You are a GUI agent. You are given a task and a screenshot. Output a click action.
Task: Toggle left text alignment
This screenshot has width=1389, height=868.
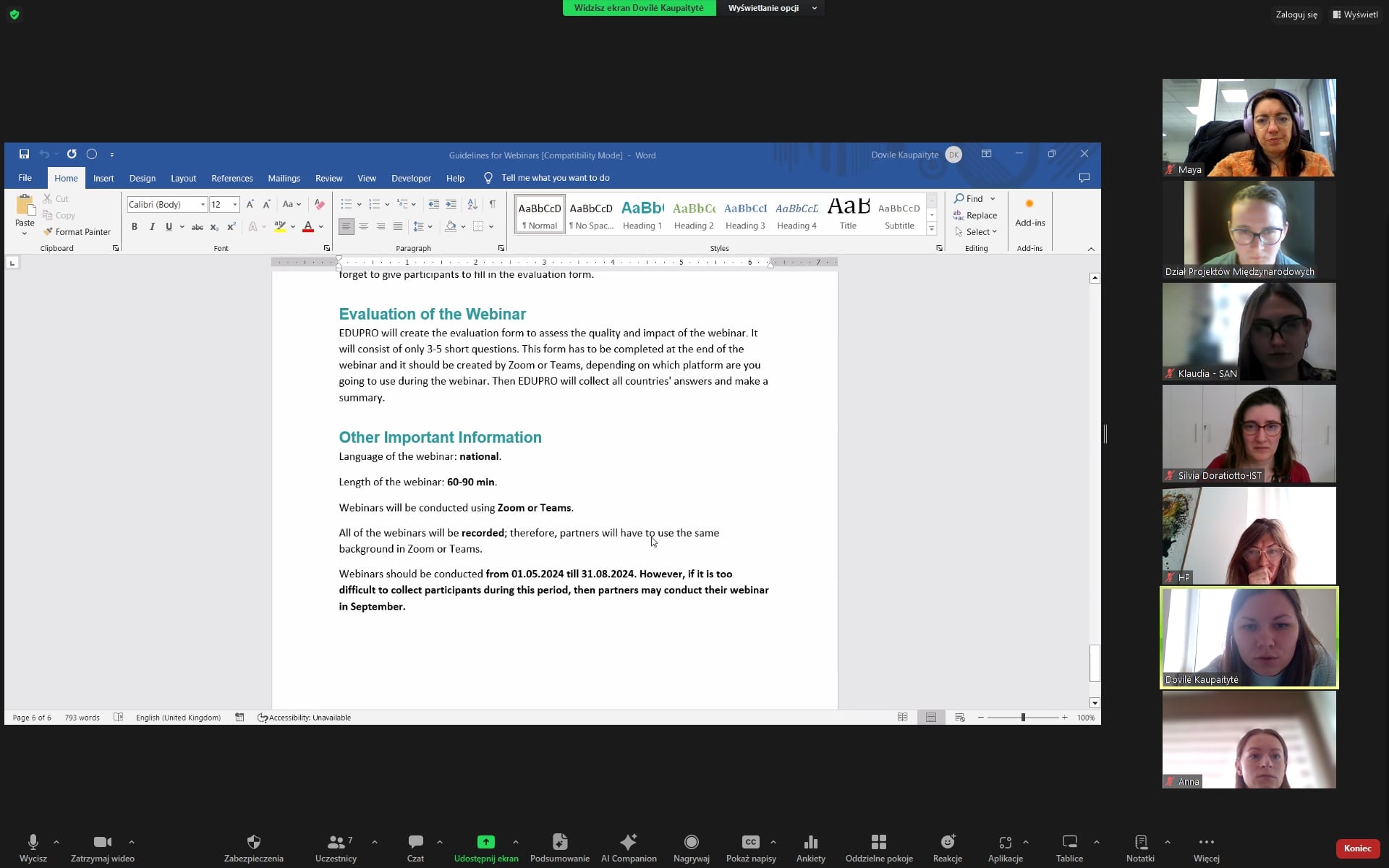tap(347, 227)
